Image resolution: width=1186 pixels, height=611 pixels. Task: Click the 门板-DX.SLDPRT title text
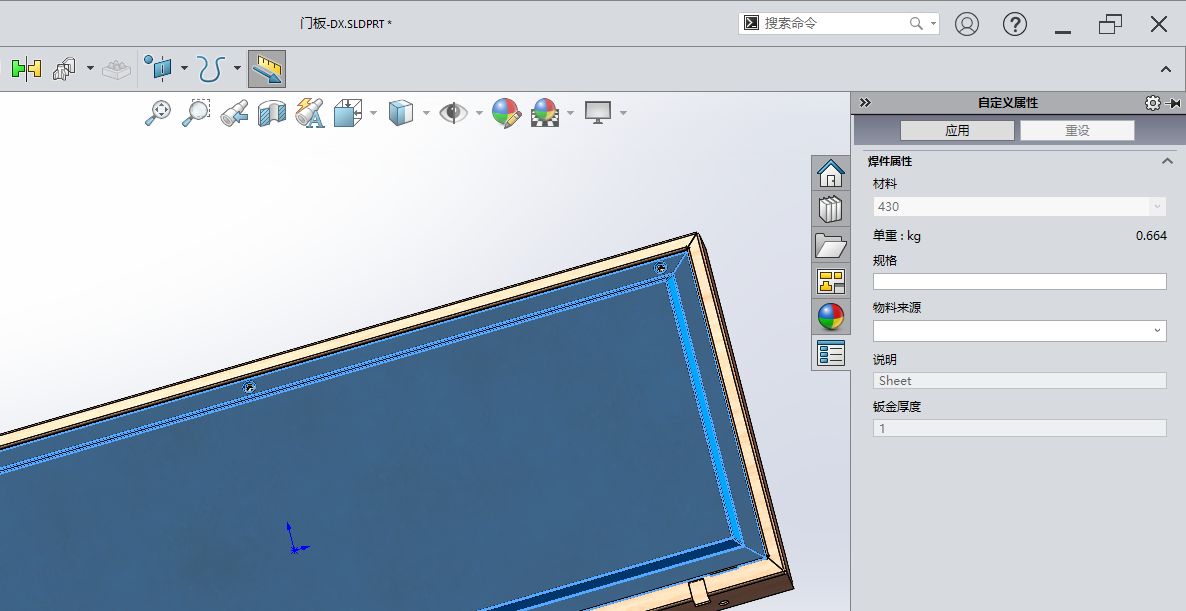(346, 23)
